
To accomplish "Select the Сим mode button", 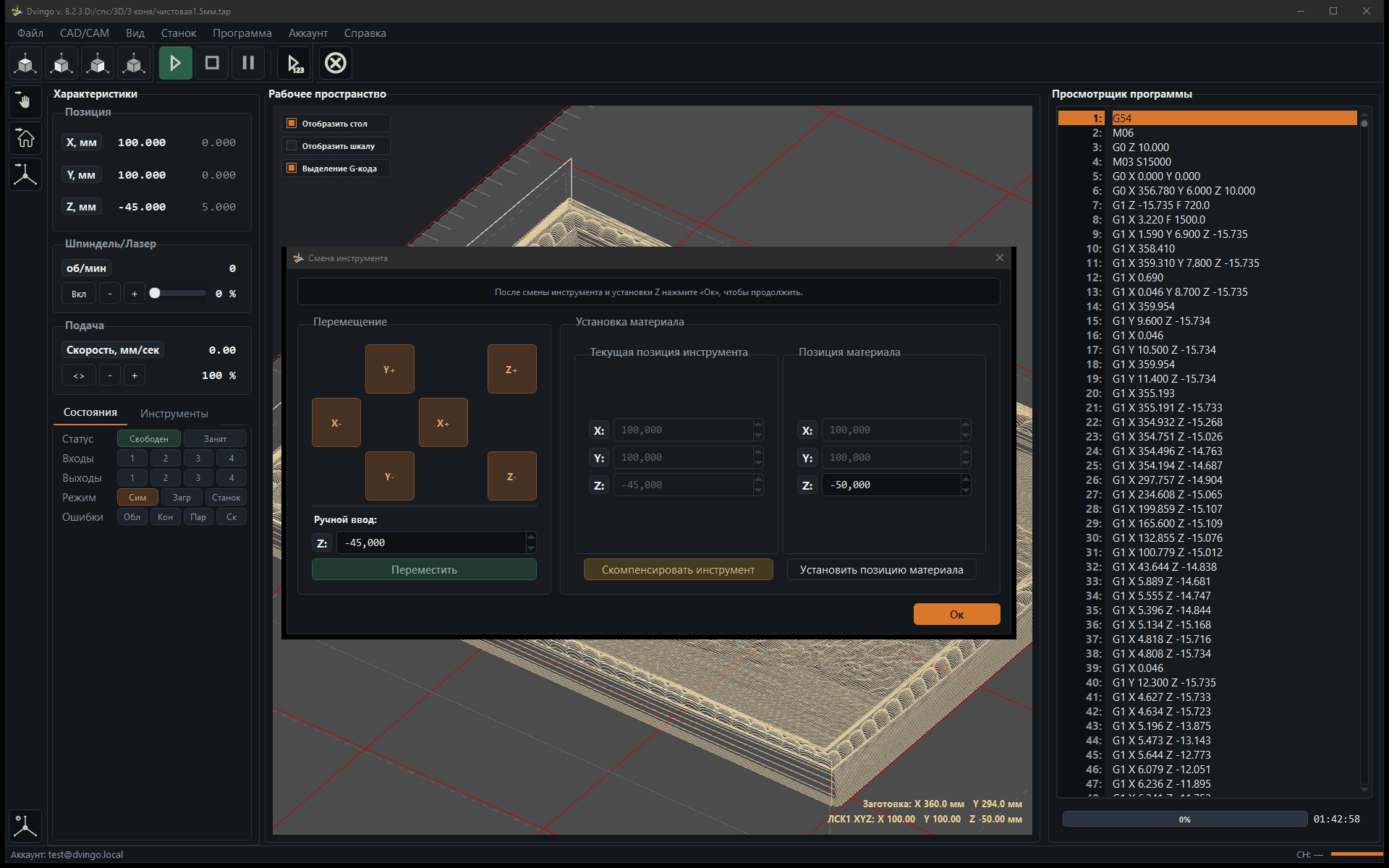I will tap(137, 498).
